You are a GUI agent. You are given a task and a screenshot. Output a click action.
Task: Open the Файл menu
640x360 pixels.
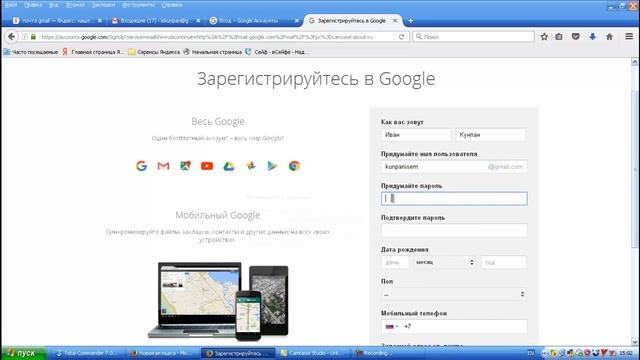click(11, 5)
